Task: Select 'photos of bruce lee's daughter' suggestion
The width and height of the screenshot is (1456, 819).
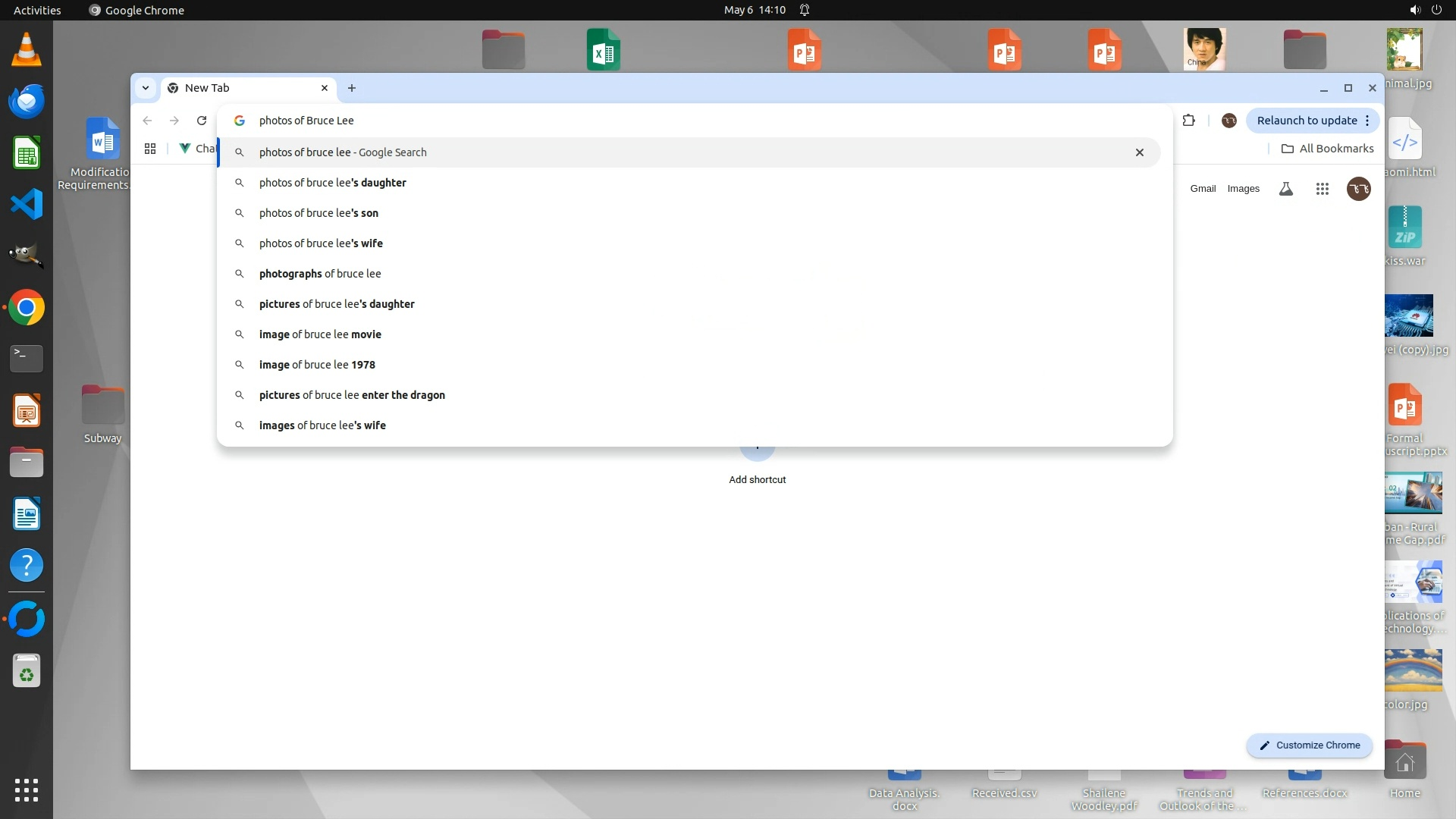Action: [x=332, y=183]
